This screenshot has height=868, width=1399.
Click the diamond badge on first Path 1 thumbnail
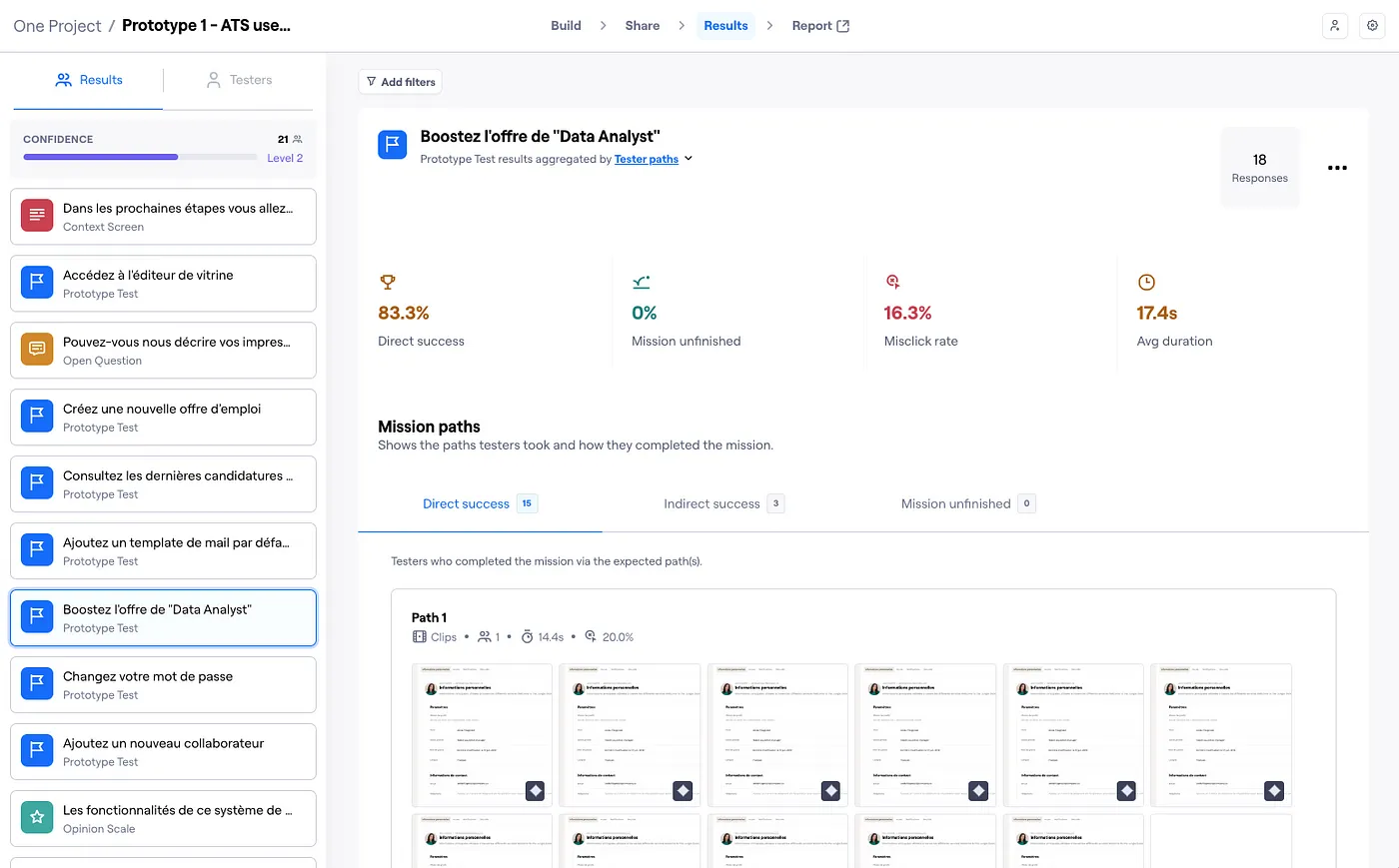[536, 791]
